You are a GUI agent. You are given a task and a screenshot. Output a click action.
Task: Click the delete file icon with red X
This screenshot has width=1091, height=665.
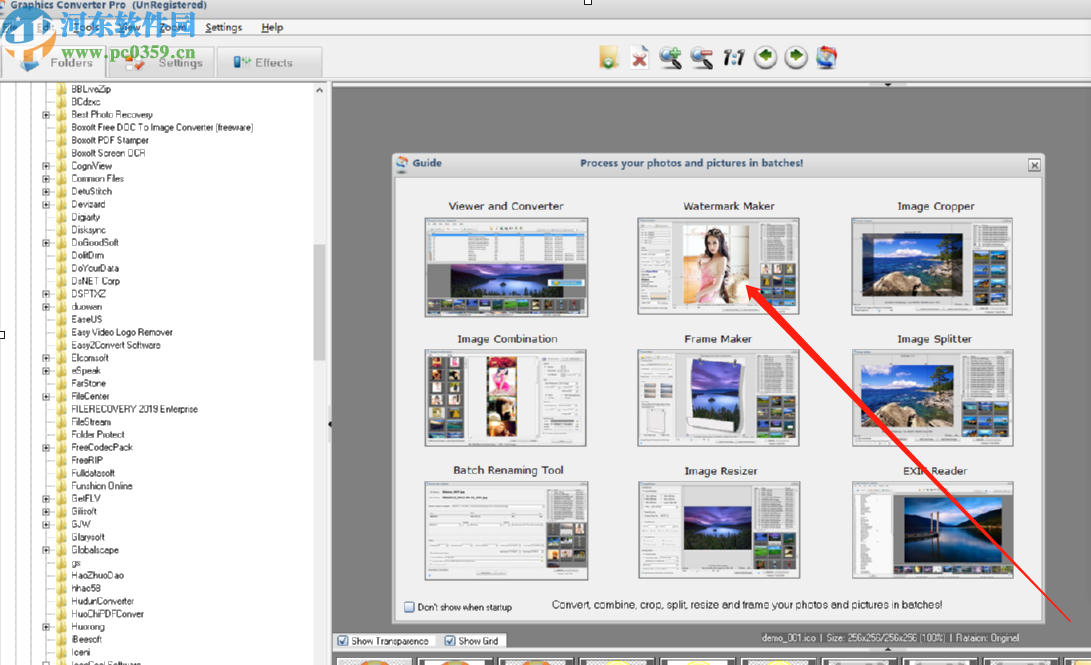[640, 58]
